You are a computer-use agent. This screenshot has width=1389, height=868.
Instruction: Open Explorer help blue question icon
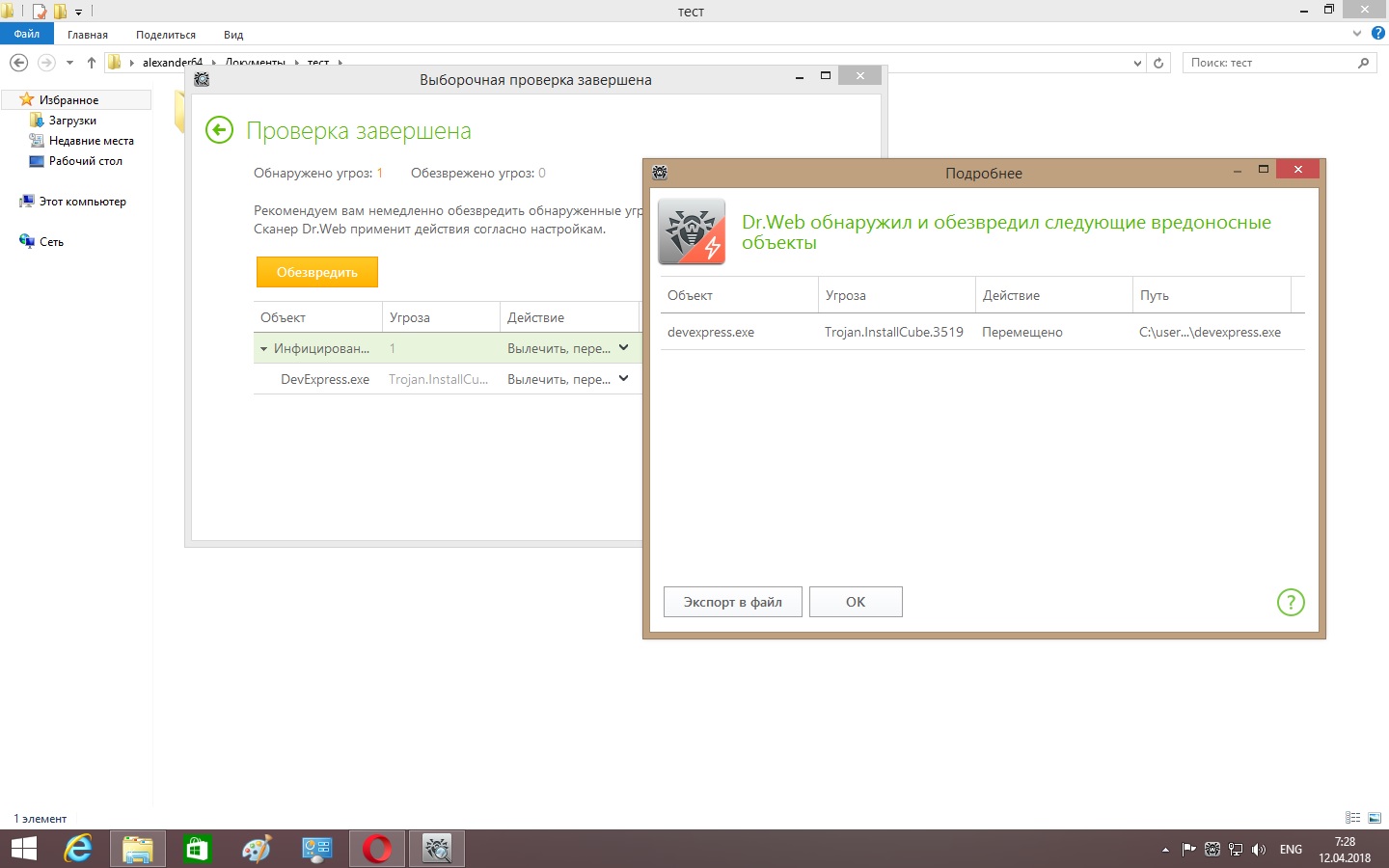tap(1378, 33)
